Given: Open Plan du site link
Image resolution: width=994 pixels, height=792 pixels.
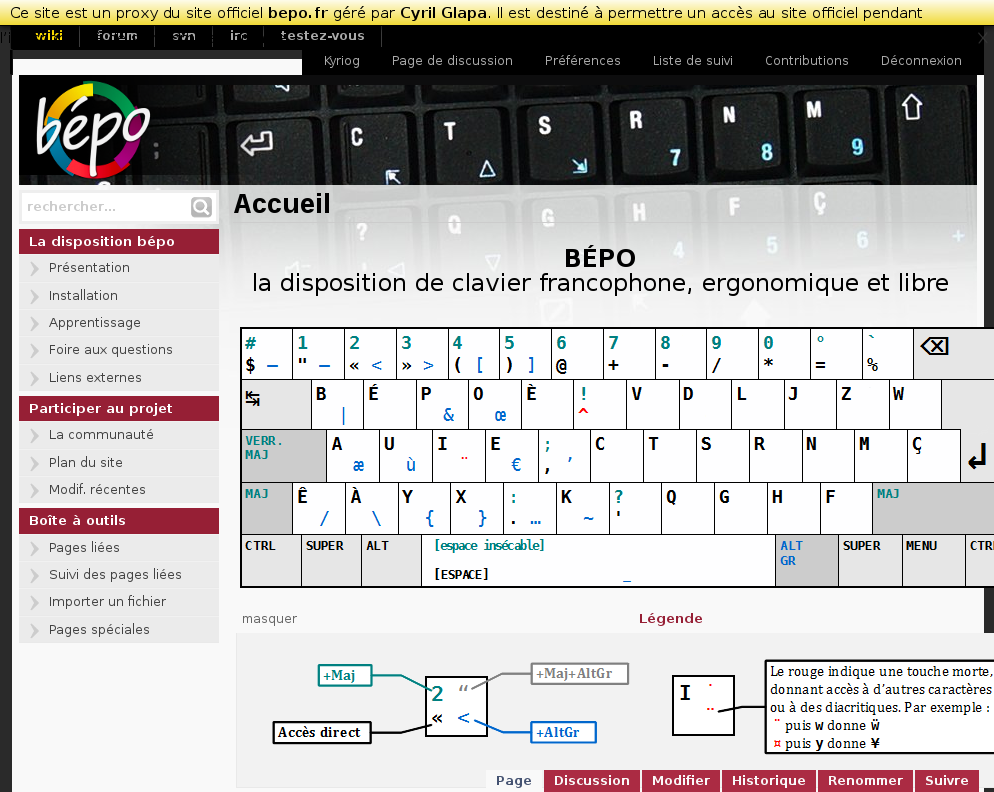Looking at the screenshot, I should (x=86, y=462).
